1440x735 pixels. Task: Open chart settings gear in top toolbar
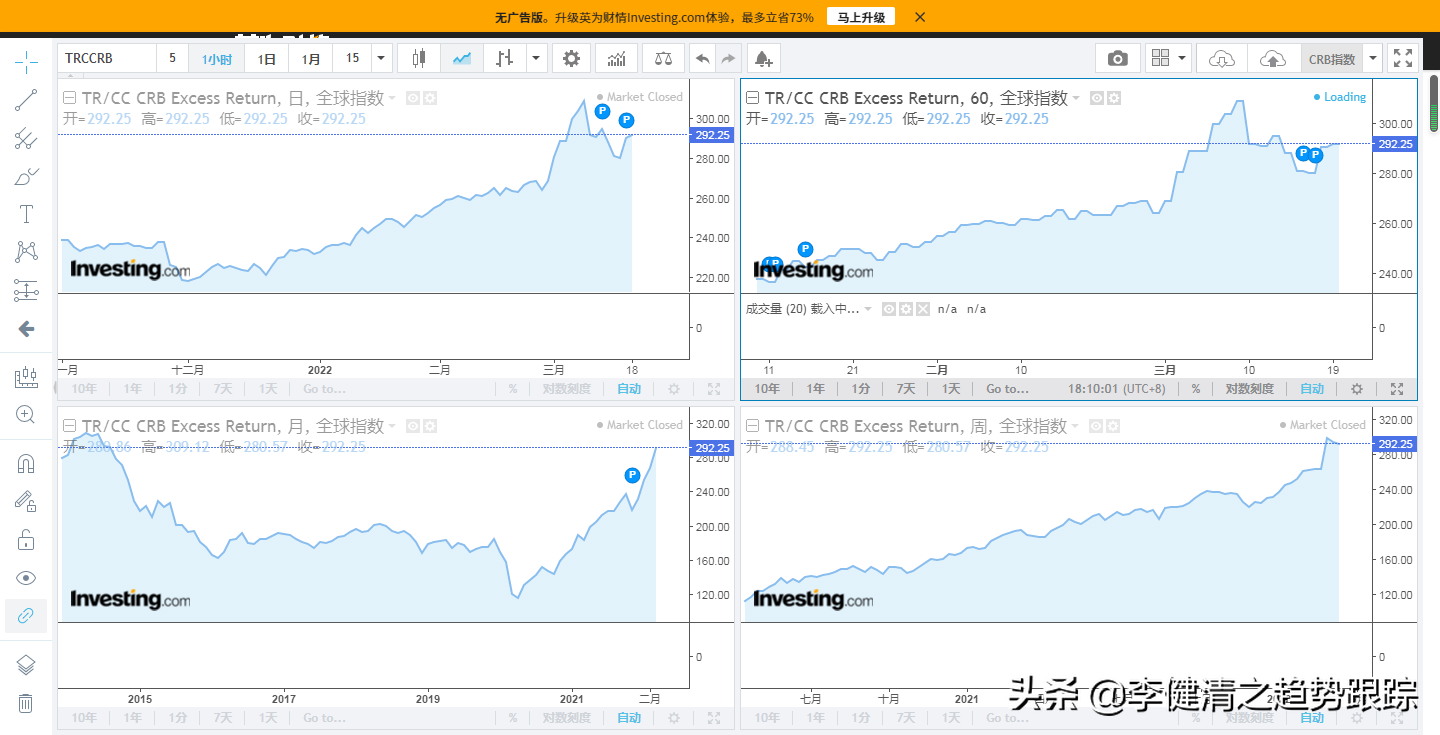click(x=571, y=58)
